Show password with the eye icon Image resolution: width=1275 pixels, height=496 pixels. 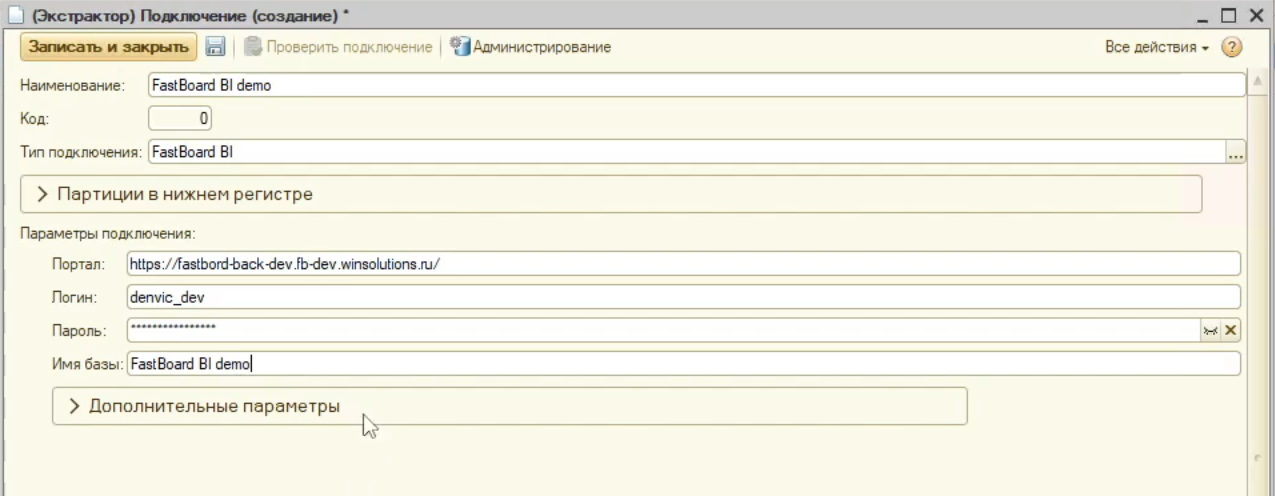(x=1210, y=331)
